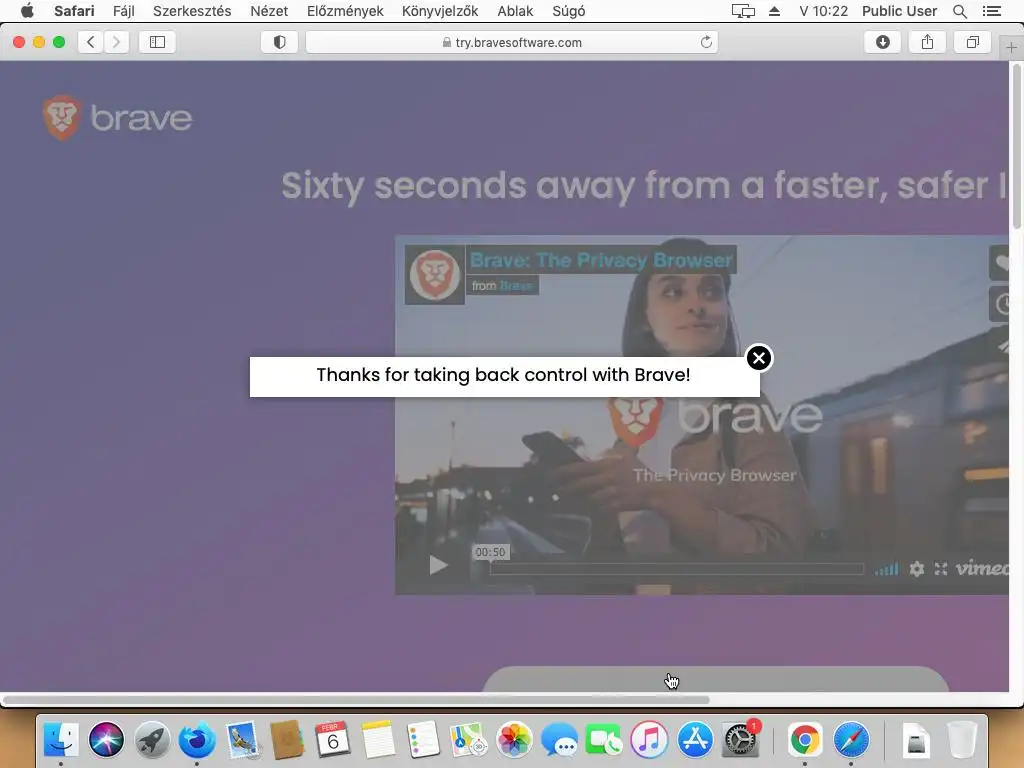This screenshot has height=768, width=1024.
Task: Click the video progress bar
Action: [x=677, y=569]
